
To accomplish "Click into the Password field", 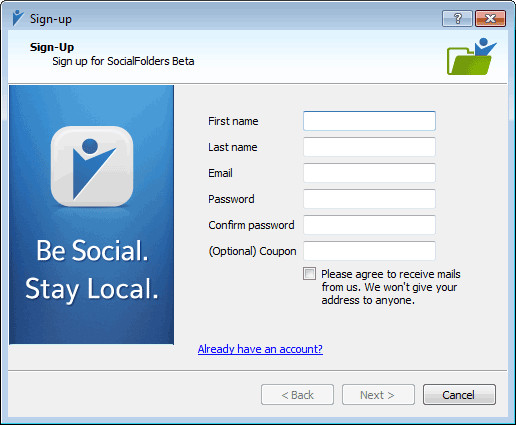I will click(x=369, y=199).
